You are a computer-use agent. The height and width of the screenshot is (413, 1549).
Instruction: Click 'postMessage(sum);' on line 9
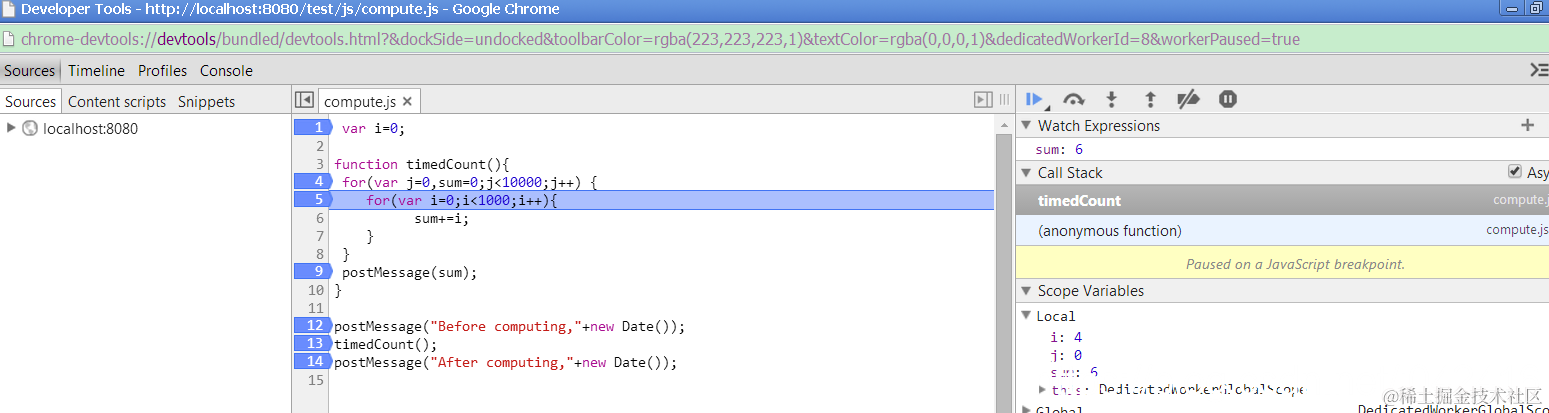409,272
